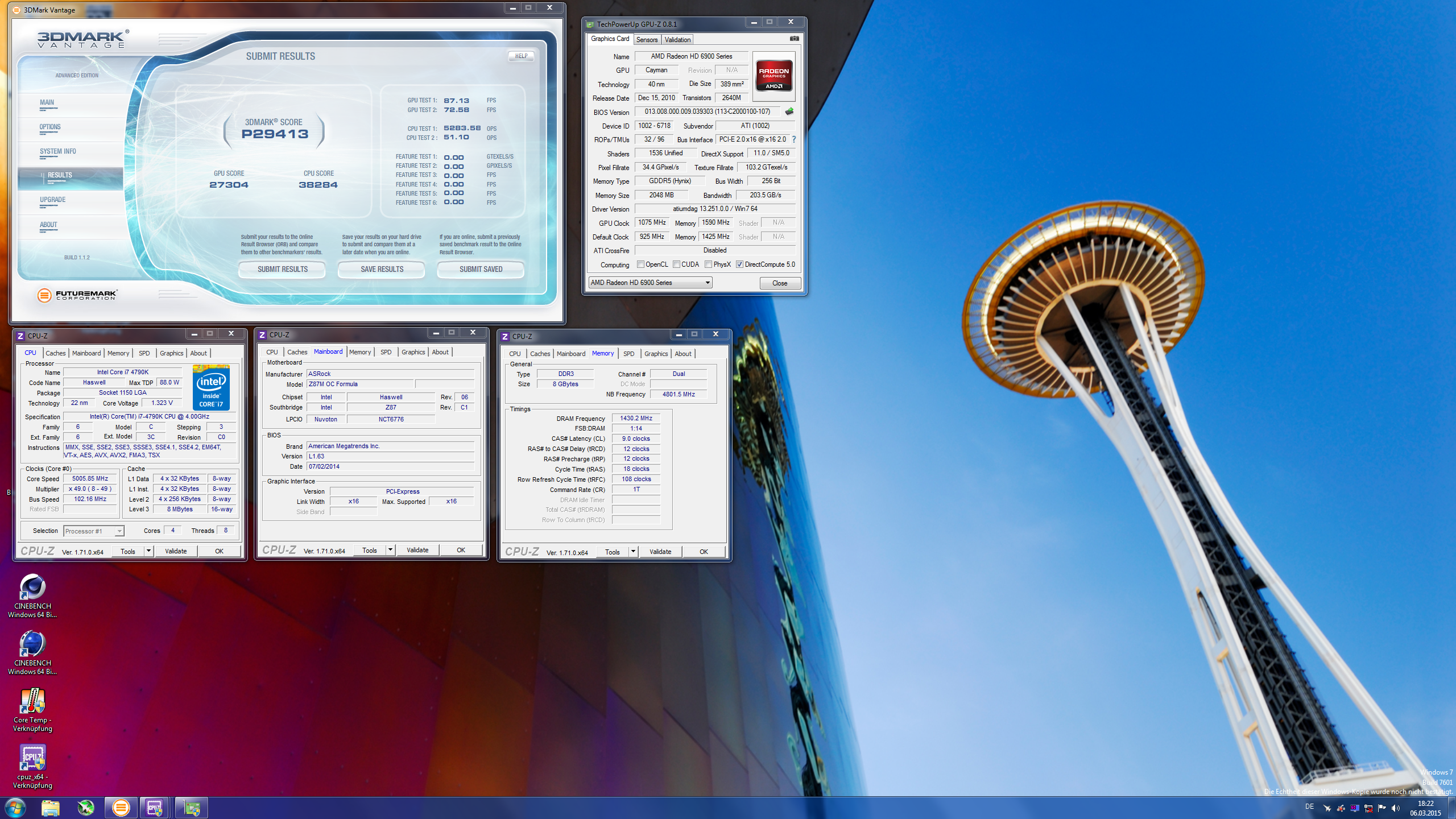Click the Z87M OC Formula model field
The image size is (1456, 819).
pos(360,384)
